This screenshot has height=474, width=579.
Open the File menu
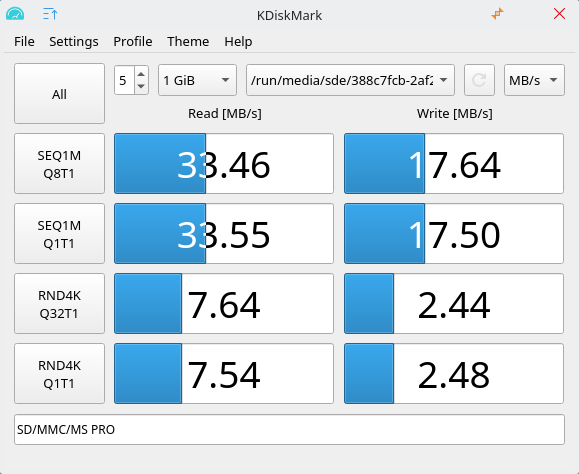[24, 41]
